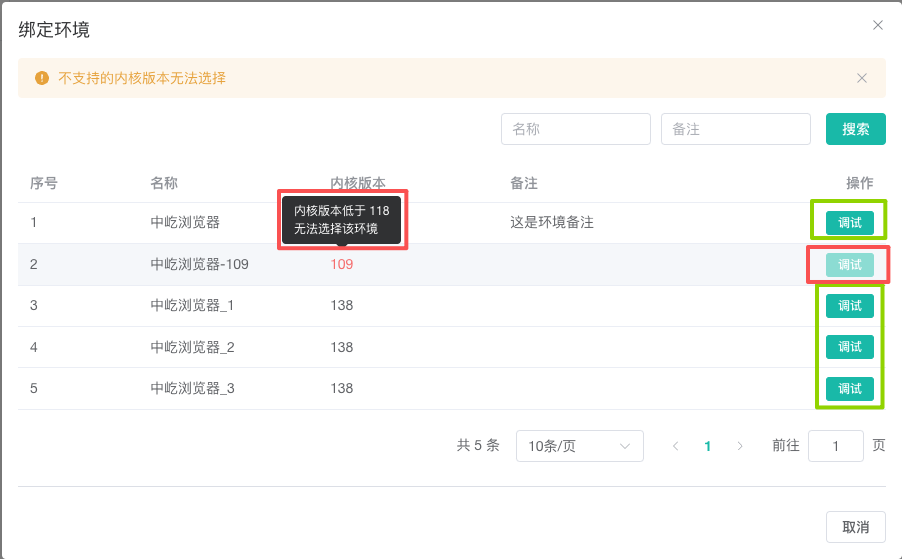Screen dimensions: 902x559
Task: Focus the 前往 page jump input
Action: click(835, 446)
